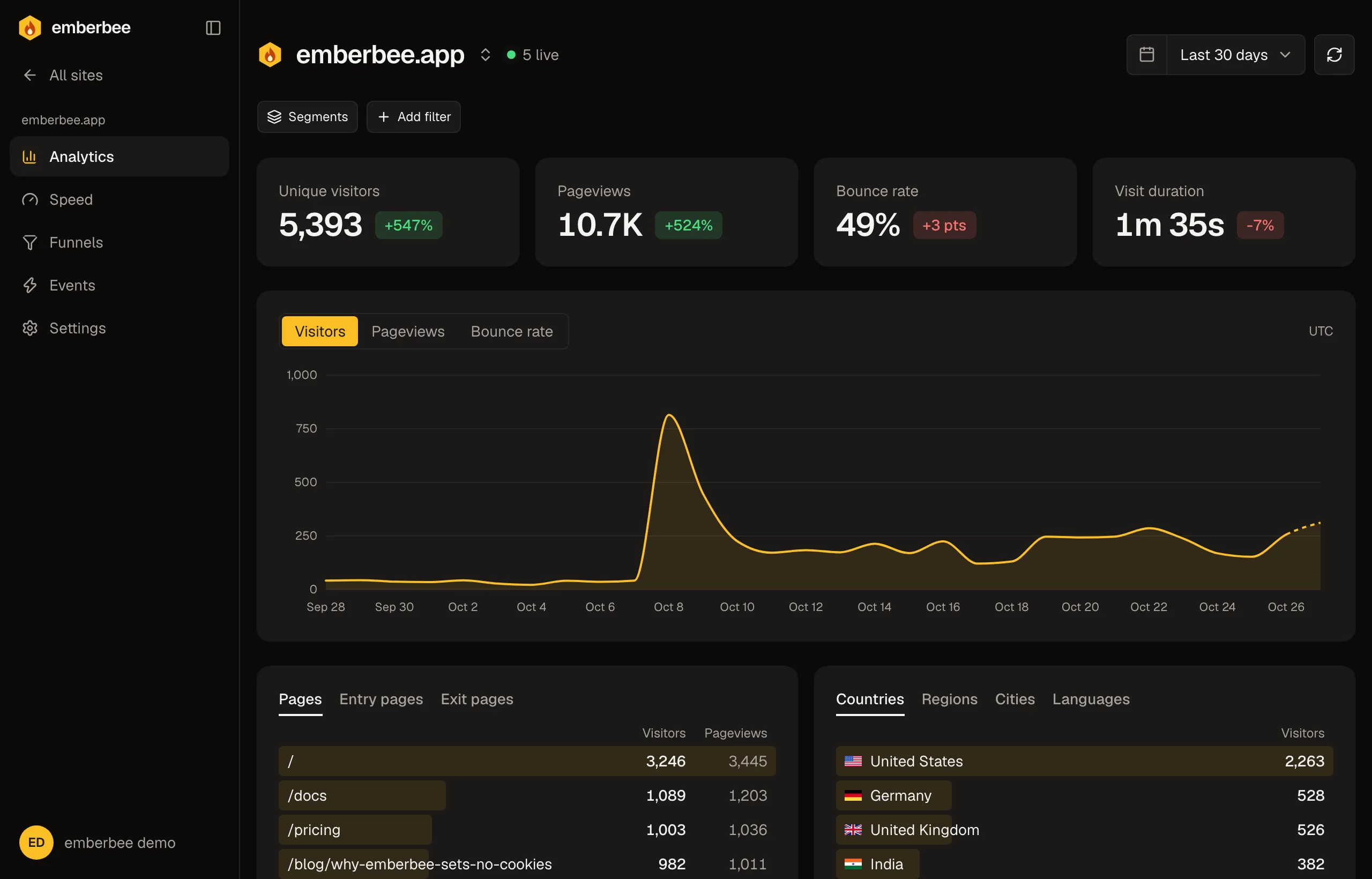This screenshot has height=879, width=1372.
Task: Select the Pages tab
Action: coord(300,699)
